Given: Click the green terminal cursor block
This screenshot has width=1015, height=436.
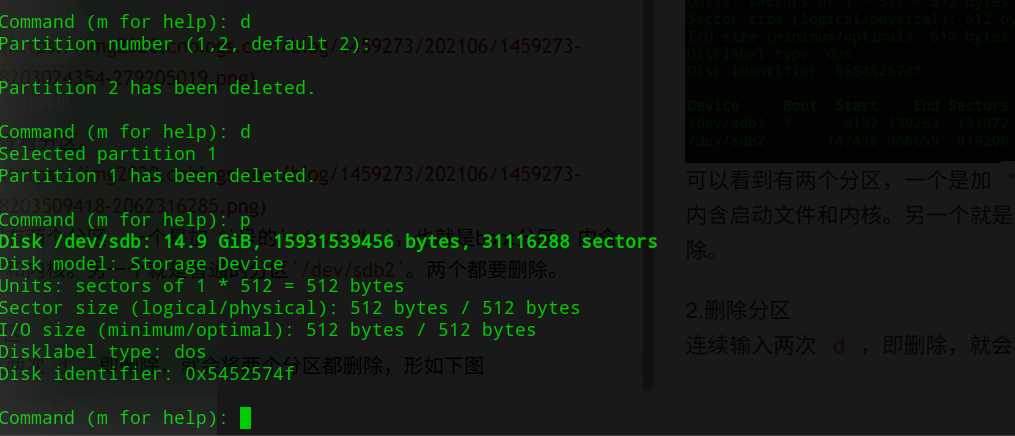Looking at the screenshot, I should click(x=245, y=418).
